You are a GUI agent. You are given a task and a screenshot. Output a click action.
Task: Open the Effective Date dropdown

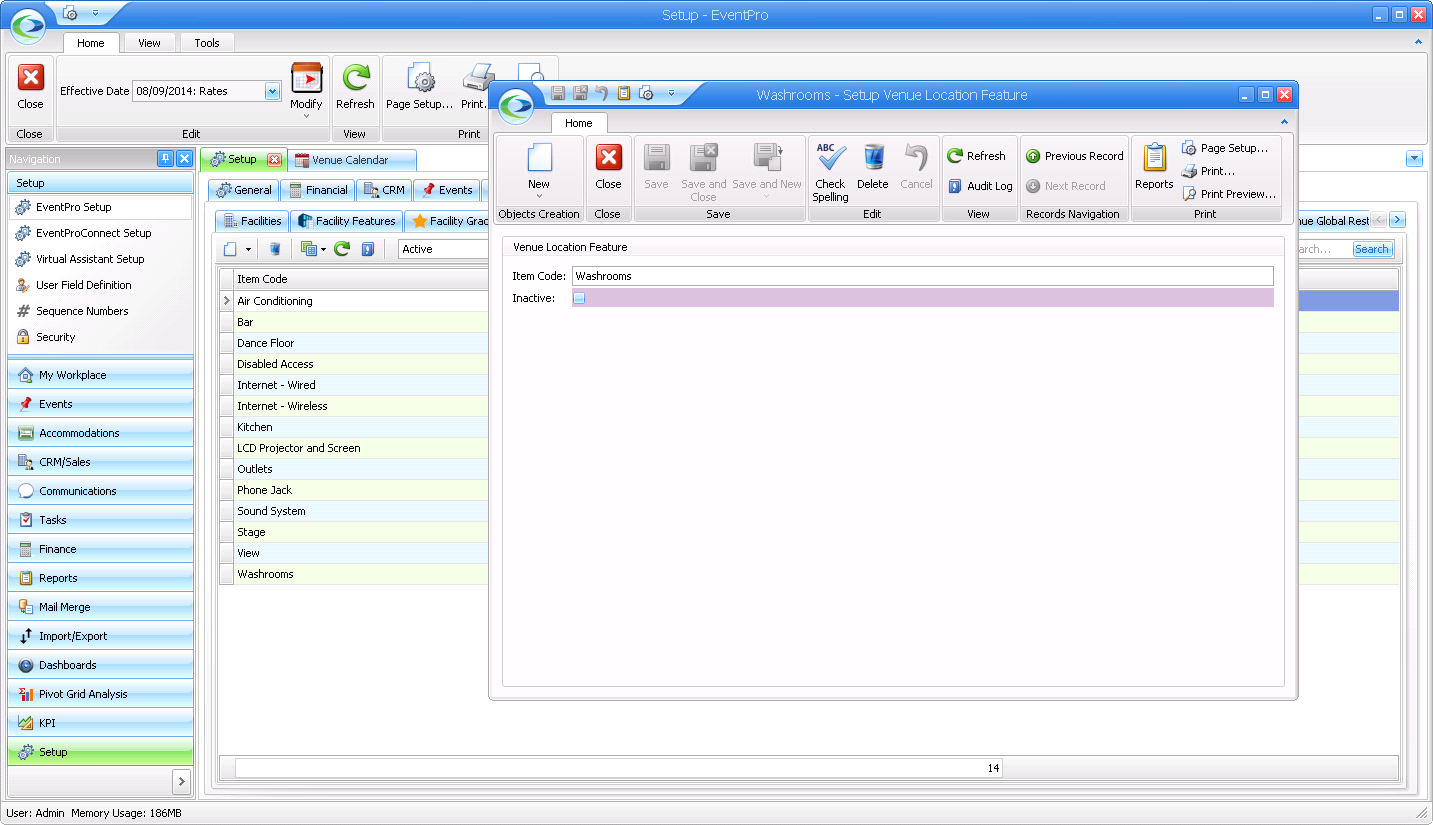click(272, 91)
